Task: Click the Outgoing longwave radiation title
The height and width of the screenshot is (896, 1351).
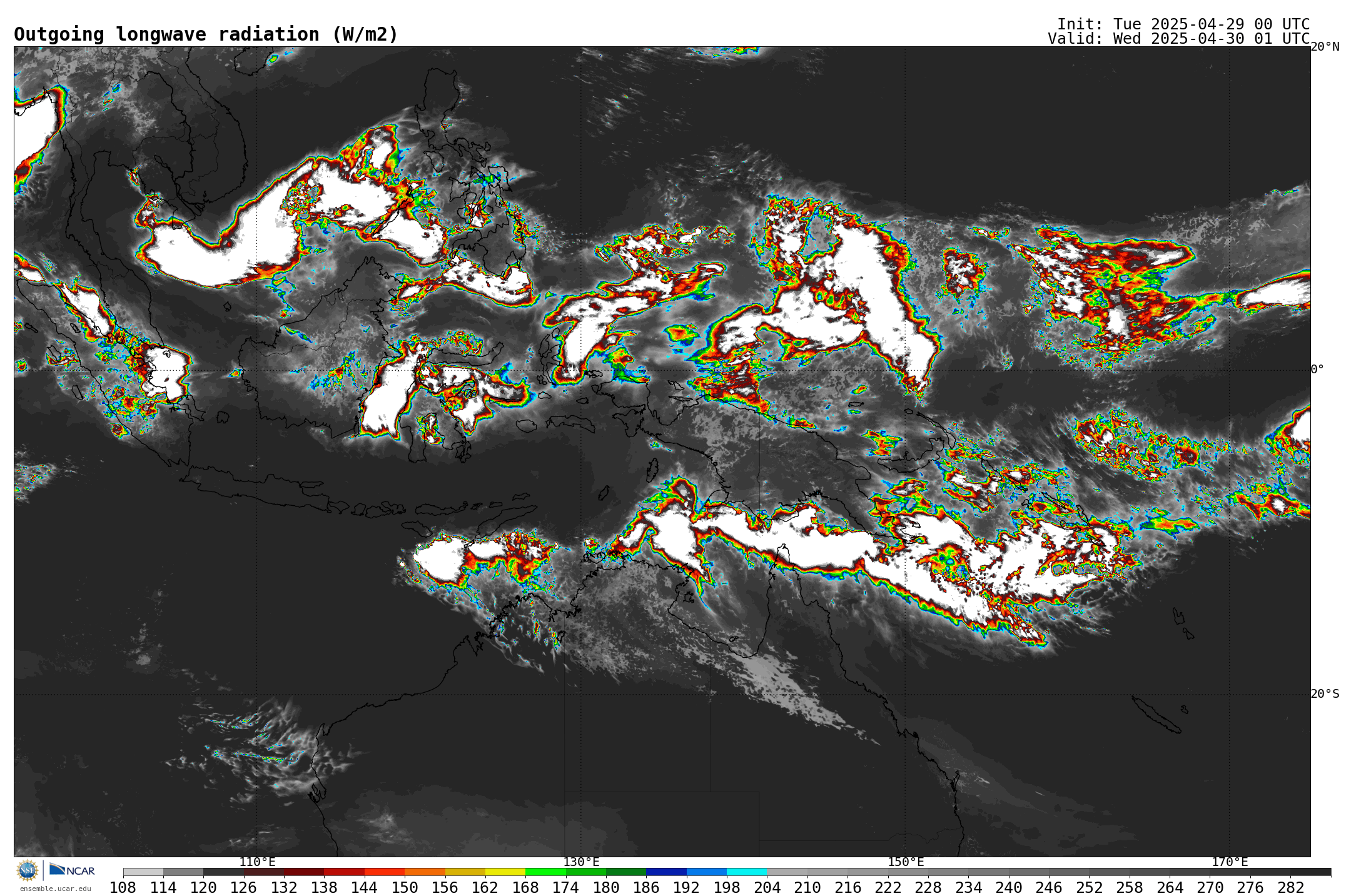Action: (x=206, y=34)
